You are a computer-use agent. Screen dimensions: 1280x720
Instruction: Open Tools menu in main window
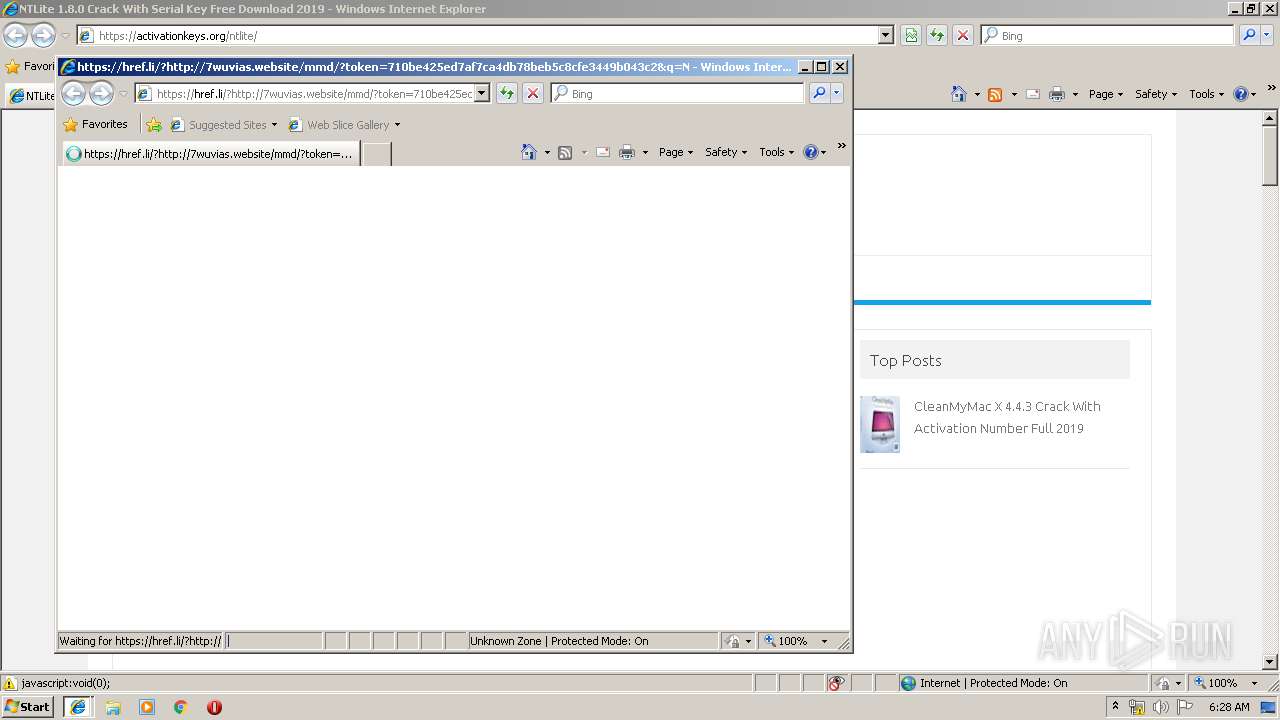(x=1207, y=94)
